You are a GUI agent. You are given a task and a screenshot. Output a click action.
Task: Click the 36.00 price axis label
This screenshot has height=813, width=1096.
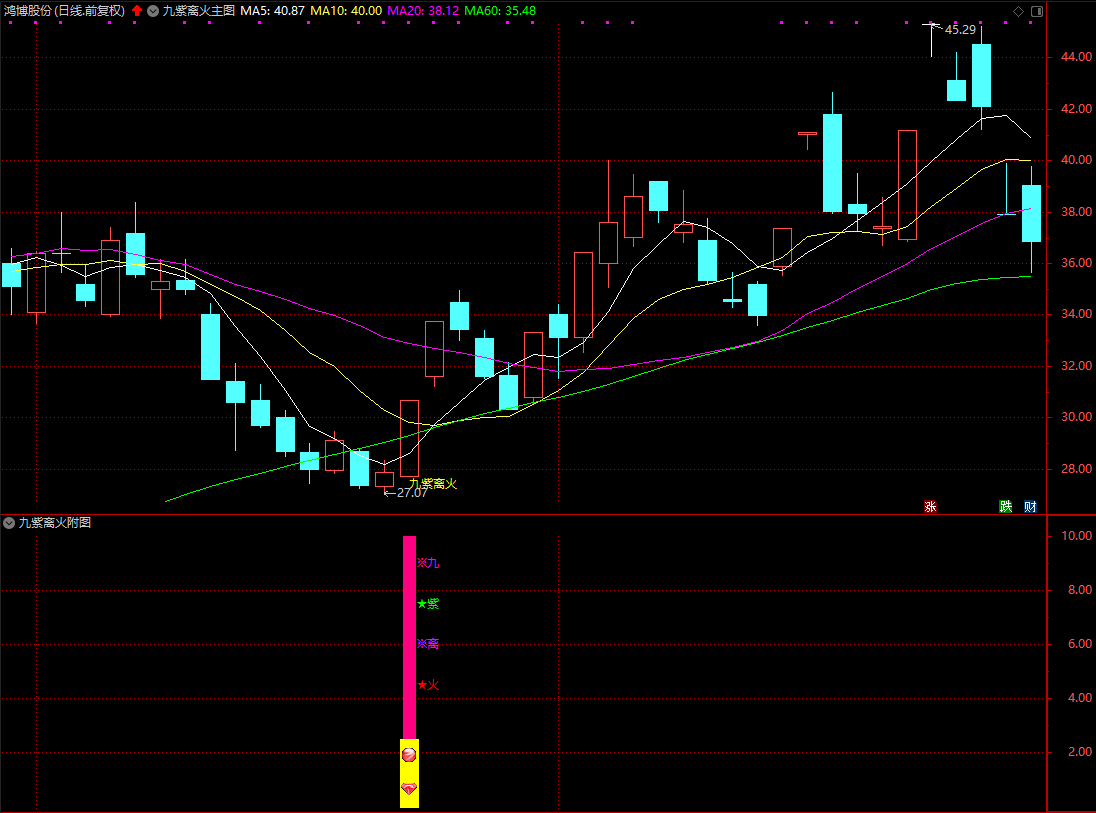pos(1076,263)
